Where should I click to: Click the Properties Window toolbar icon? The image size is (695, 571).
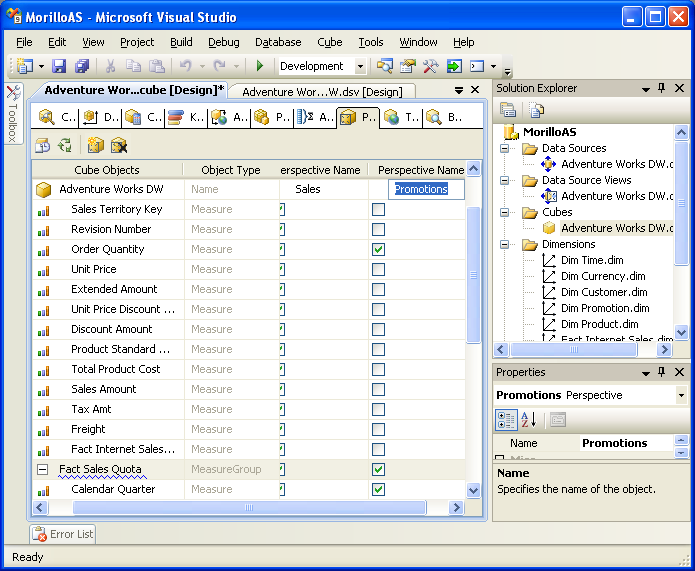pos(407,66)
